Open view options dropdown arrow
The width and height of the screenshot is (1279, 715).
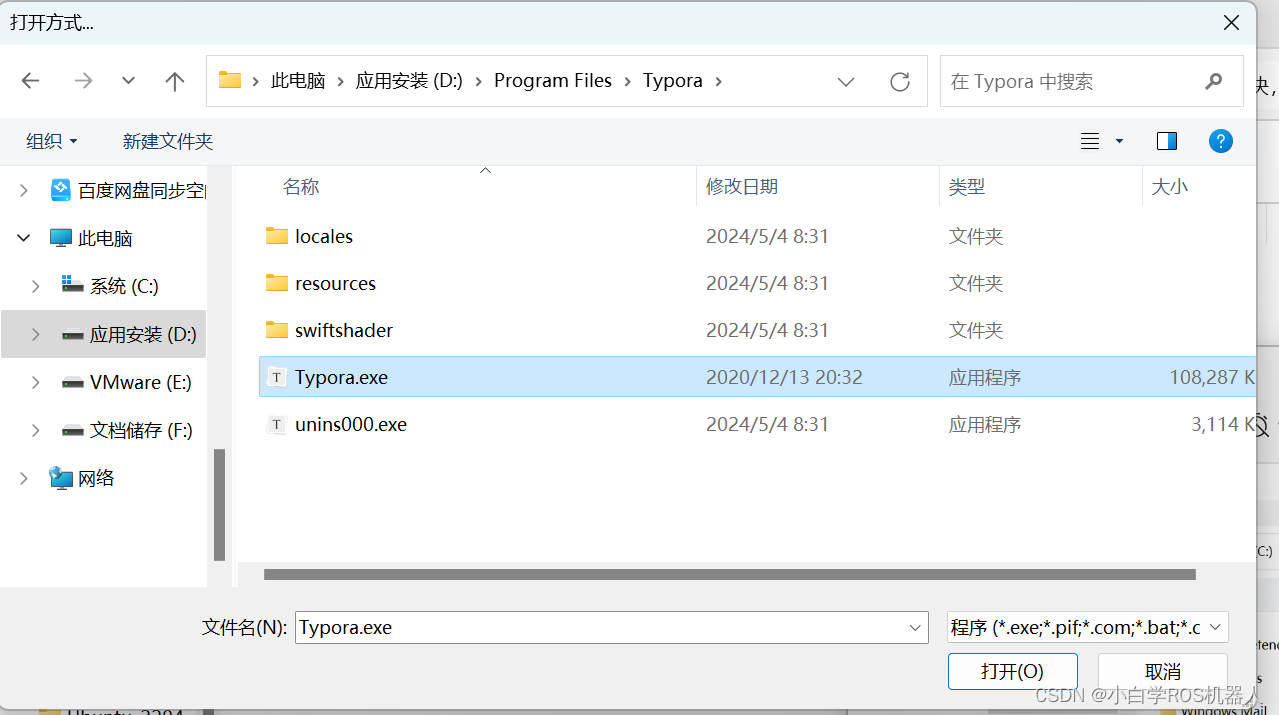1119,142
